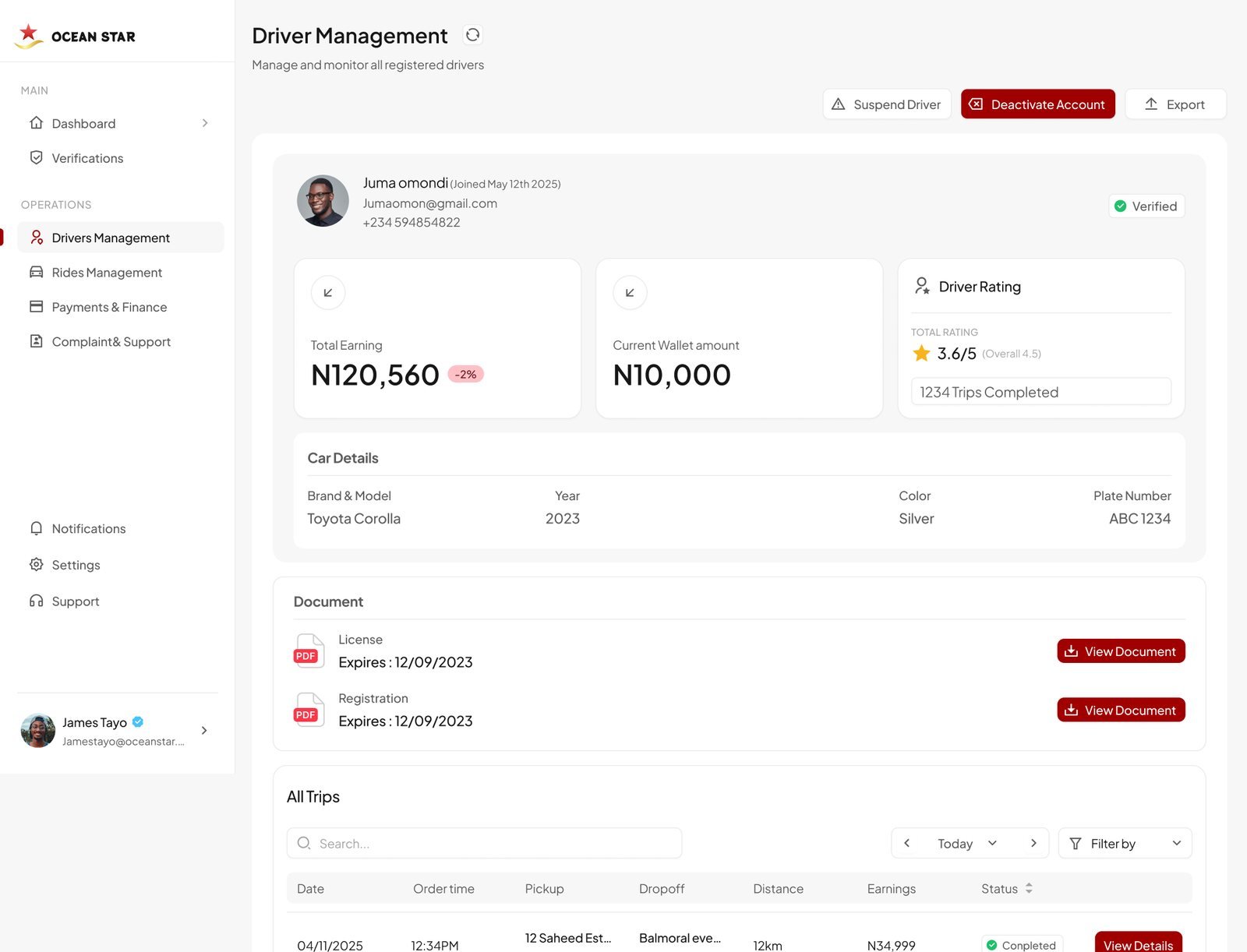Click the search magnifier icon in All Trips

(304, 843)
